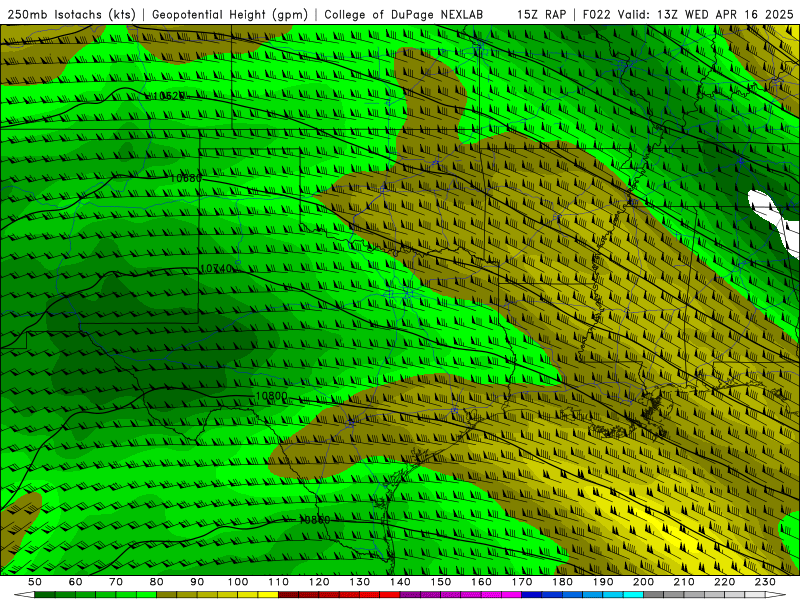Click the 10620 height contour label
Viewport: 800px width, 600px height.
click(169, 95)
